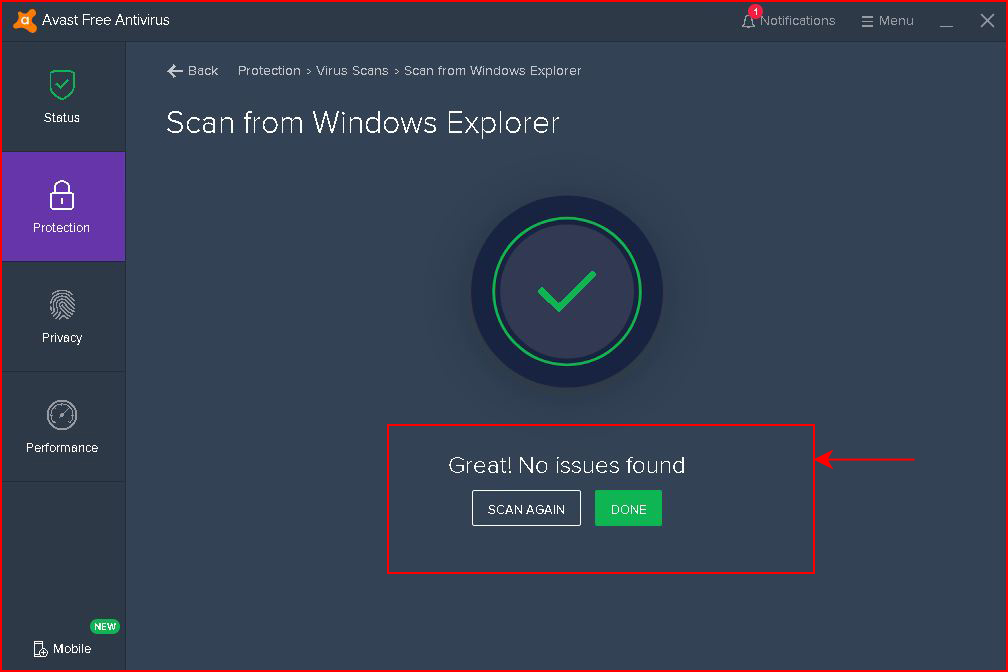
Task: Open the Mobile section
Action: click(62, 648)
